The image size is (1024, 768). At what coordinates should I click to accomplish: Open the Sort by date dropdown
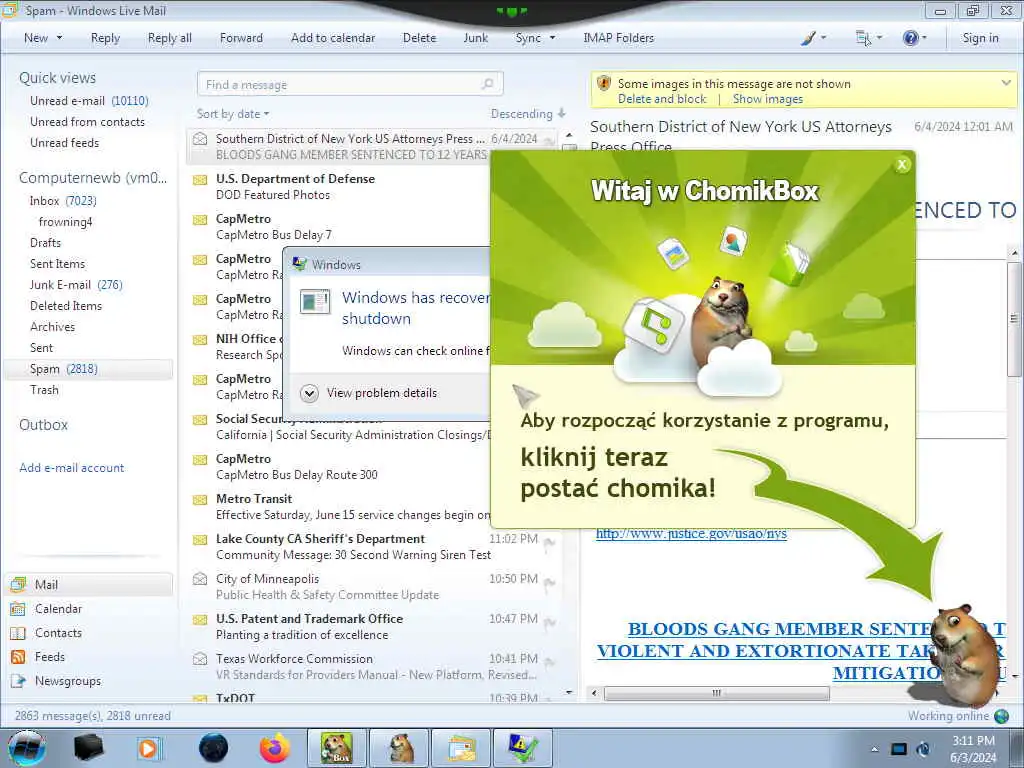[x=233, y=114]
